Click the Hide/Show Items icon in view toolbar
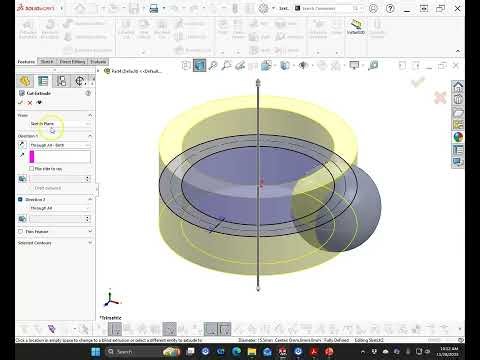The height and width of the screenshot is (360, 480). 303,66
